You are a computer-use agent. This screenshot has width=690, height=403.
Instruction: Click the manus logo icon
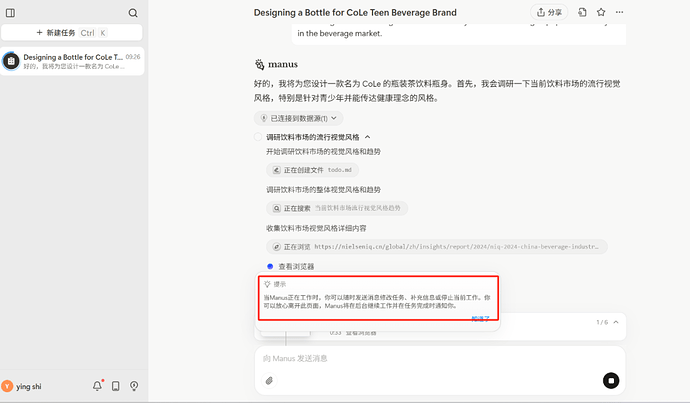pos(260,64)
